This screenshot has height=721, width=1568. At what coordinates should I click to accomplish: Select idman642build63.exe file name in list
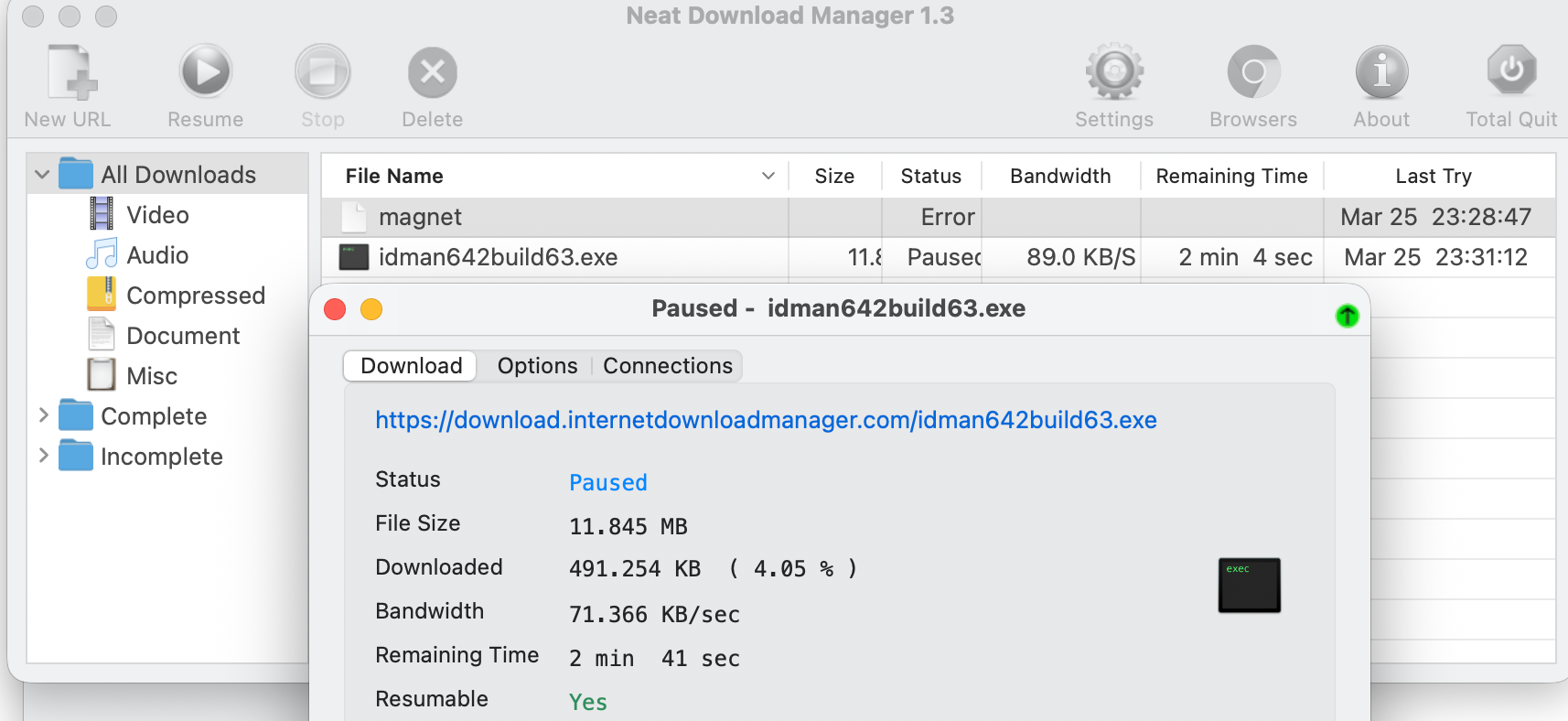[x=498, y=257]
